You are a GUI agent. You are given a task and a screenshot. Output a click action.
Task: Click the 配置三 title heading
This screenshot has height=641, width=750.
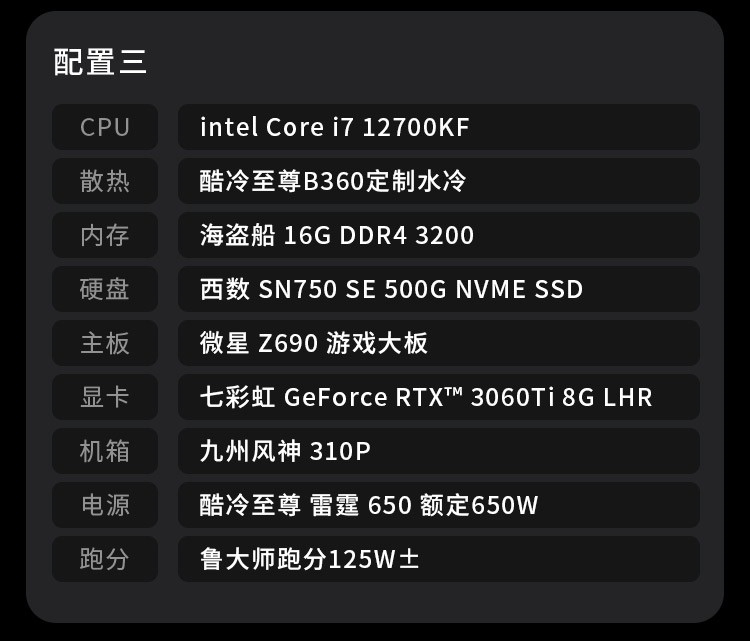[x=100, y=62]
